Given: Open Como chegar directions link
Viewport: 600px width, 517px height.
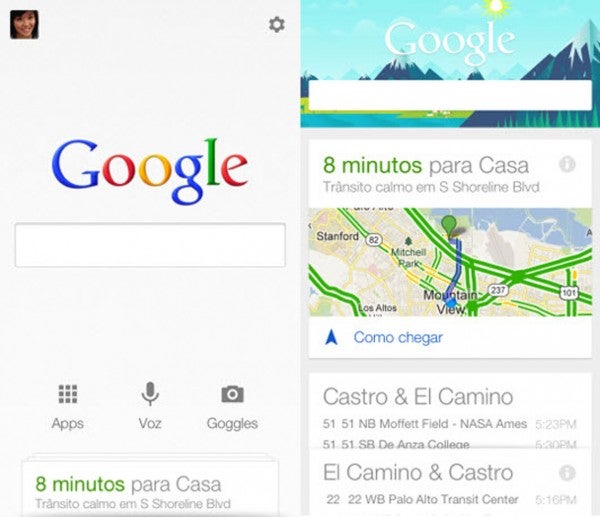Looking at the screenshot, I should click(398, 337).
